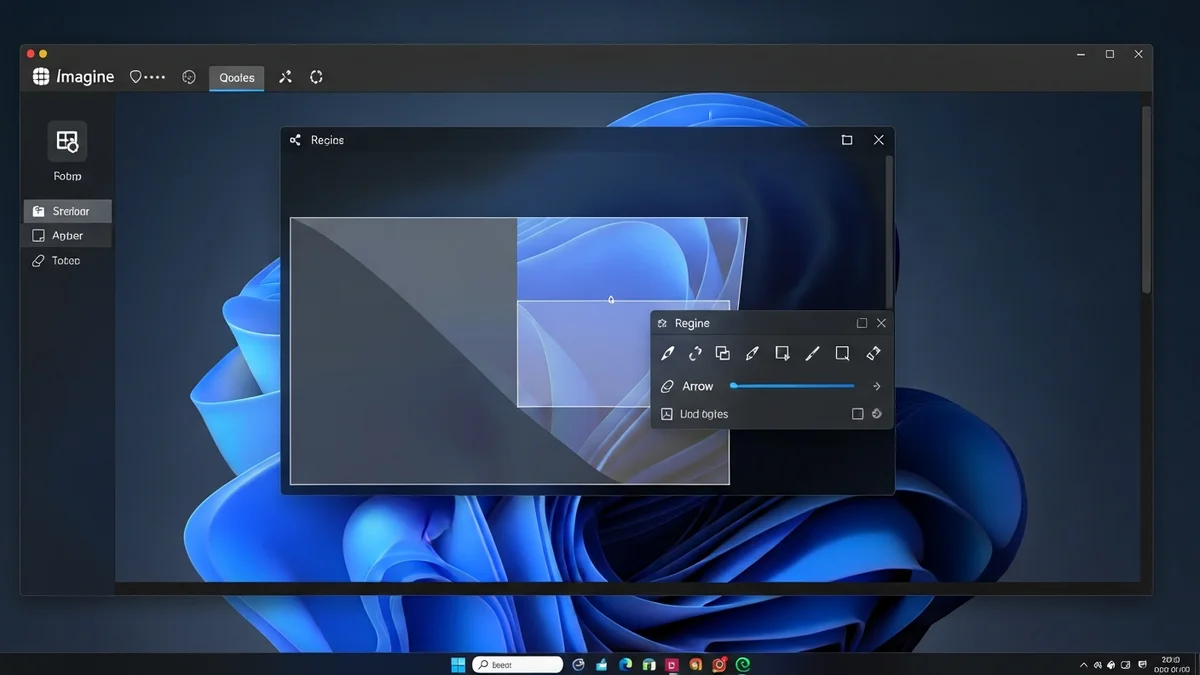Maximize the Regins window
Image resolution: width=1200 pixels, height=675 pixels.
[x=847, y=140]
